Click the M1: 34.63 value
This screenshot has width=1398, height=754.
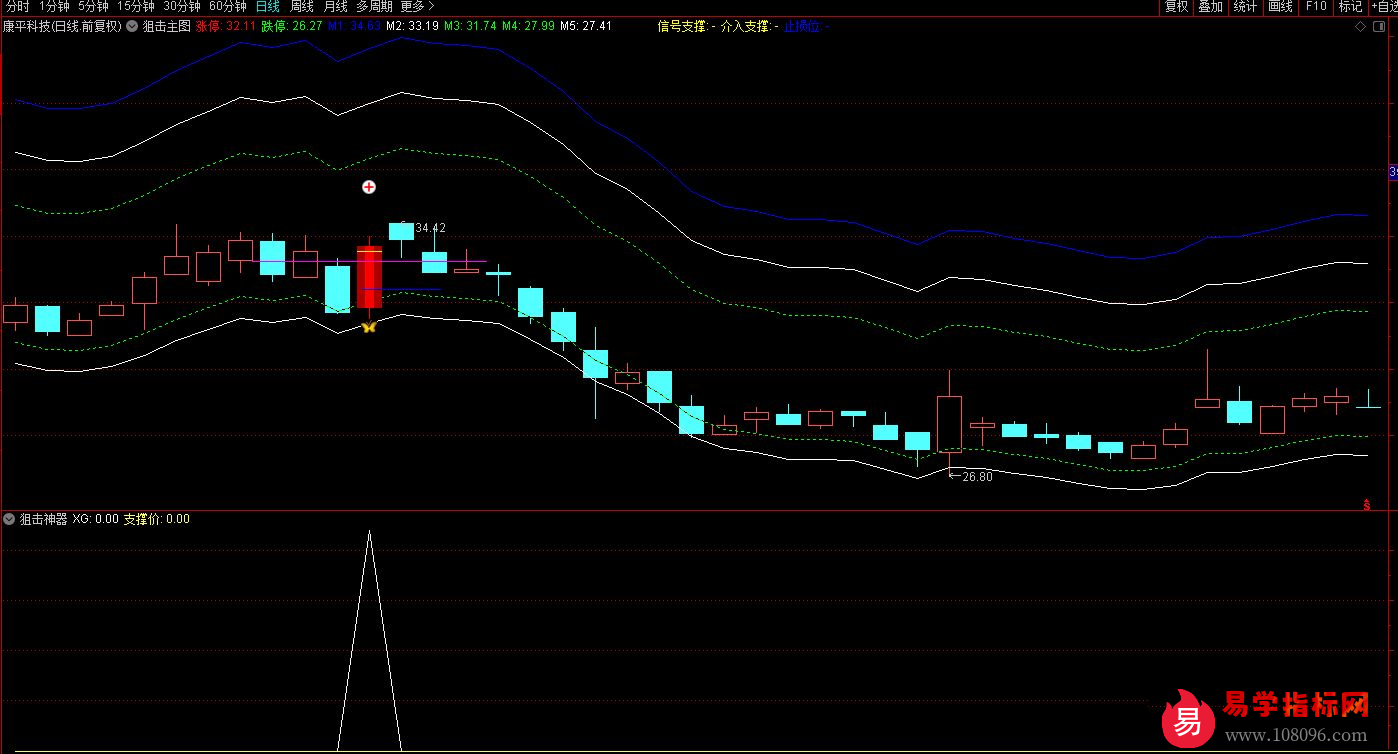[355, 26]
